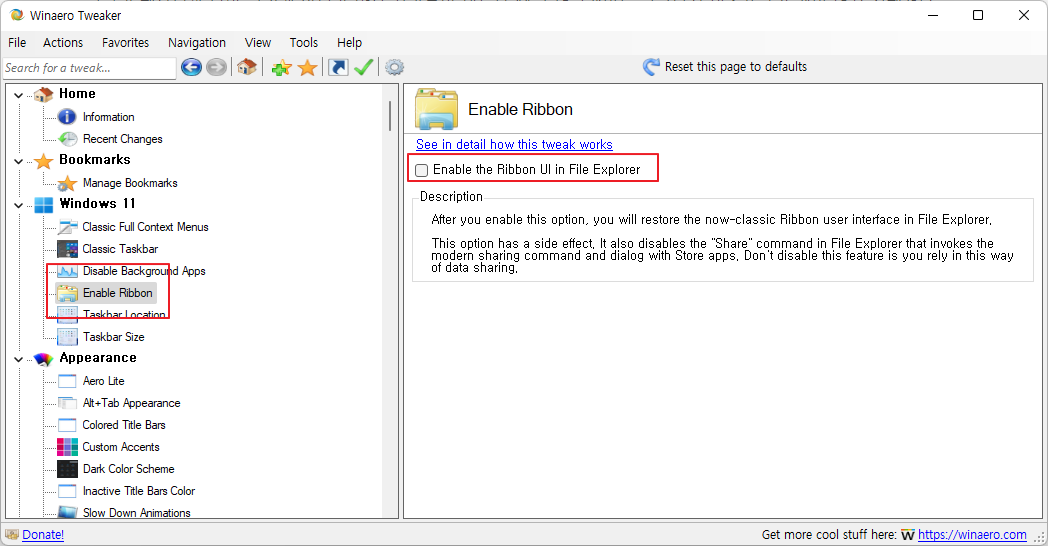Click the Inactive Title Bars Color icon
Image resolution: width=1048 pixels, height=546 pixels.
[68, 491]
